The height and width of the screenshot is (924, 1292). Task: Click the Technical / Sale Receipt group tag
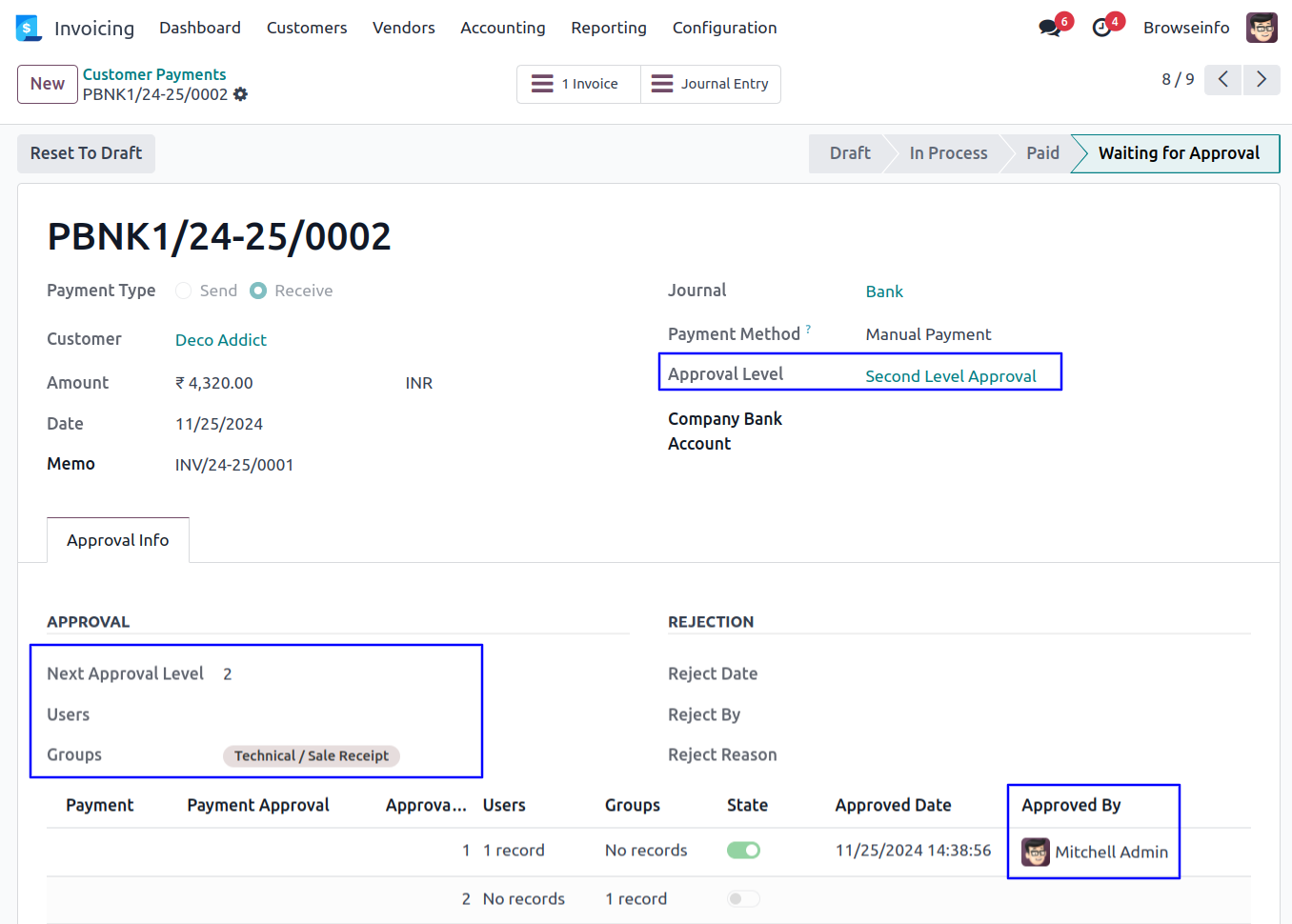[312, 755]
